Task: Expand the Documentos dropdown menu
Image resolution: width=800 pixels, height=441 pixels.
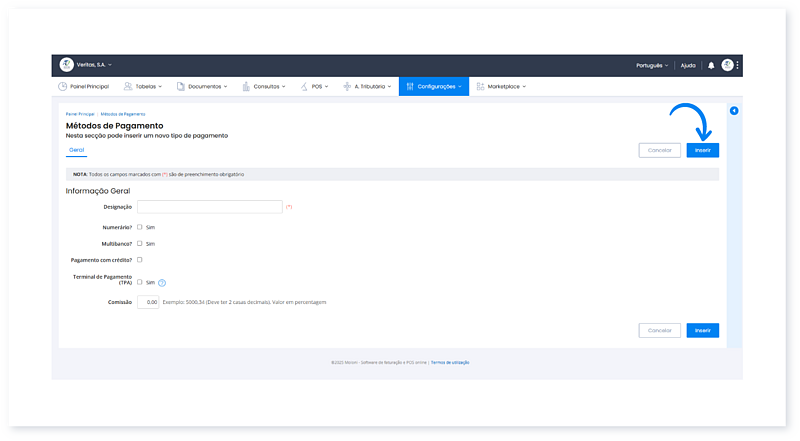Action: coord(202,87)
